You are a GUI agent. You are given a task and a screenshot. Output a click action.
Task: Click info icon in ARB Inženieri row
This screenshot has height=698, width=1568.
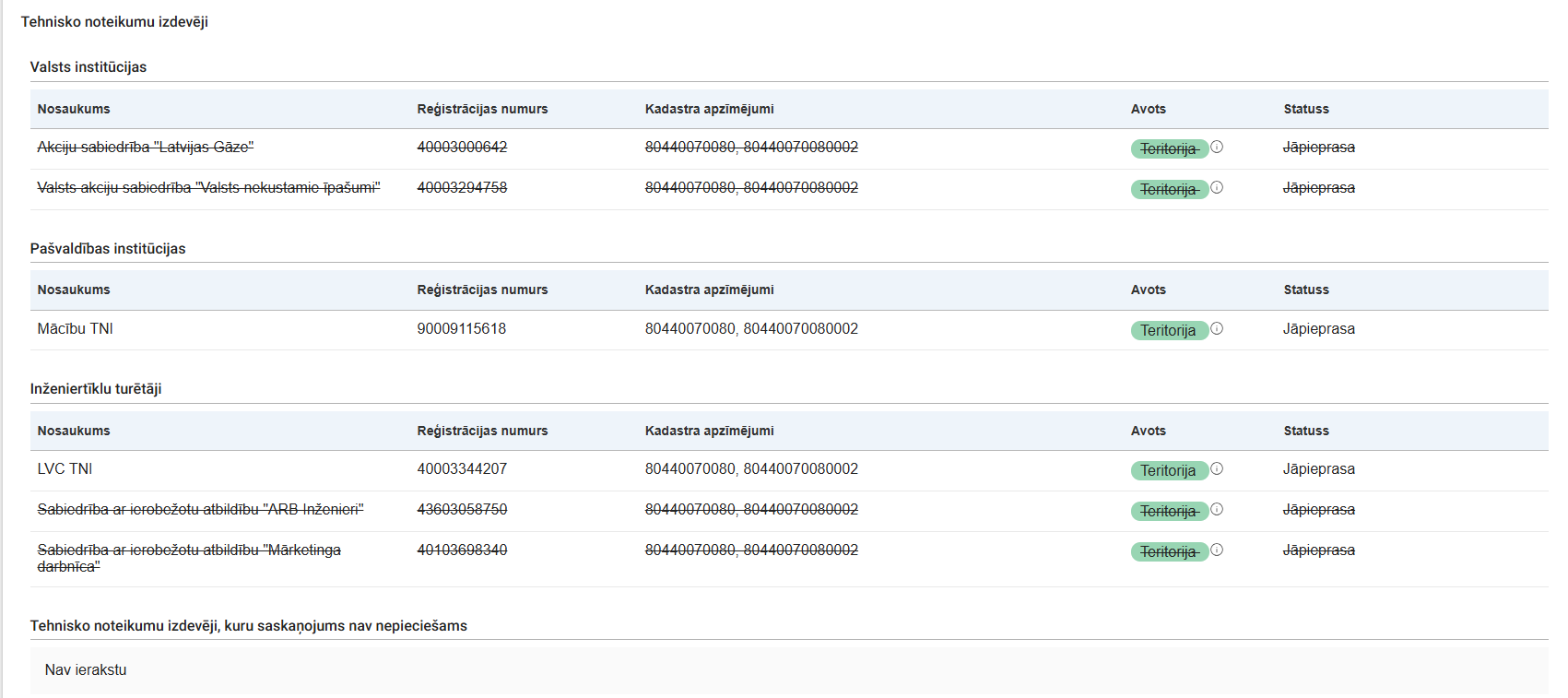click(x=1217, y=509)
